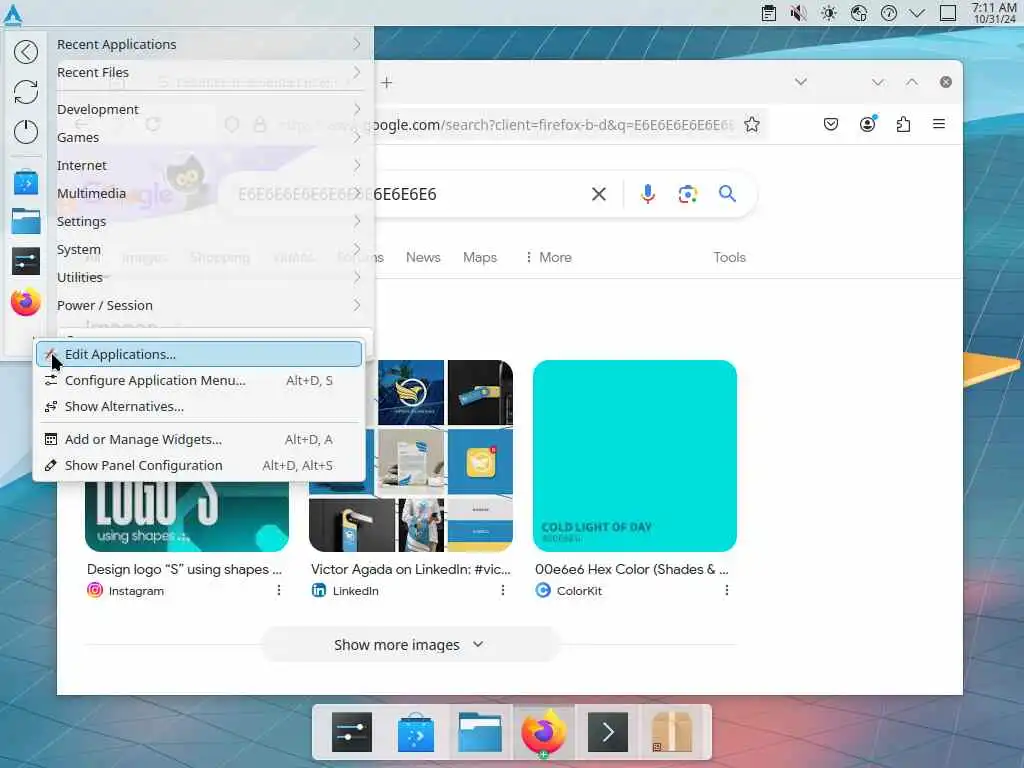Image resolution: width=1024 pixels, height=768 pixels.
Task: Click the network globe icon in system tray
Action: (859, 13)
